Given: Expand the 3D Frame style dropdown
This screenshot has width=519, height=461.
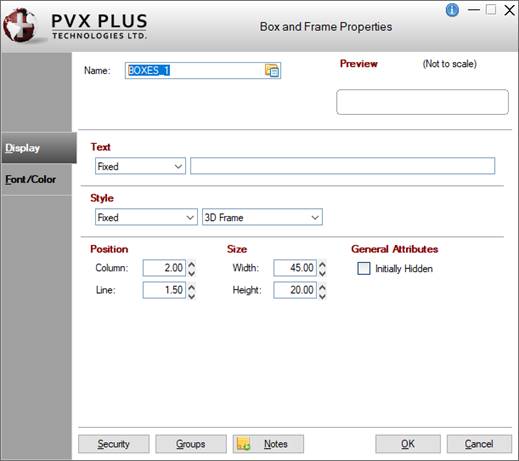Looking at the screenshot, I should [x=262, y=217].
